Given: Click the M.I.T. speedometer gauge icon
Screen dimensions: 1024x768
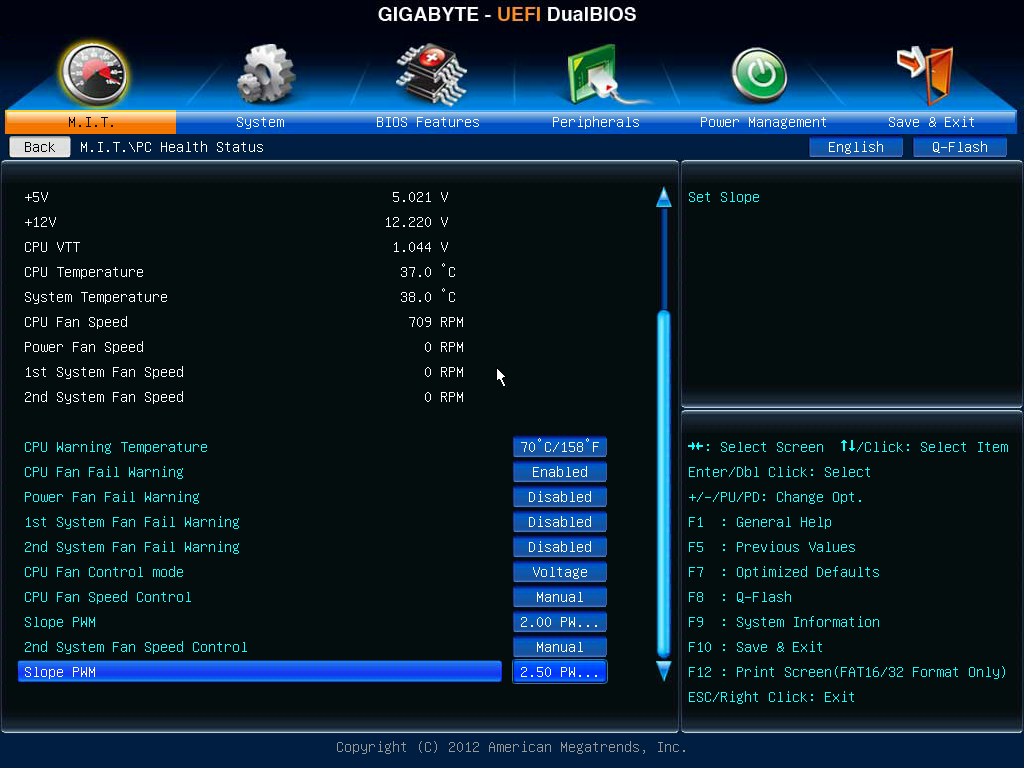Looking at the screenshot, I should (x=94, y=74).
